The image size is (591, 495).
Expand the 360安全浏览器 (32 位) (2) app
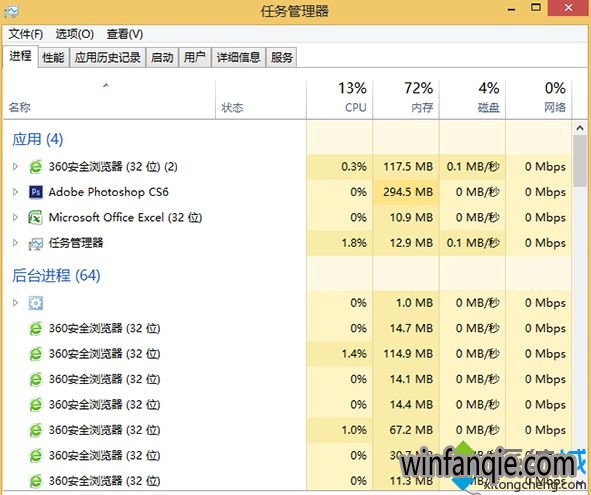pos(15,166)
